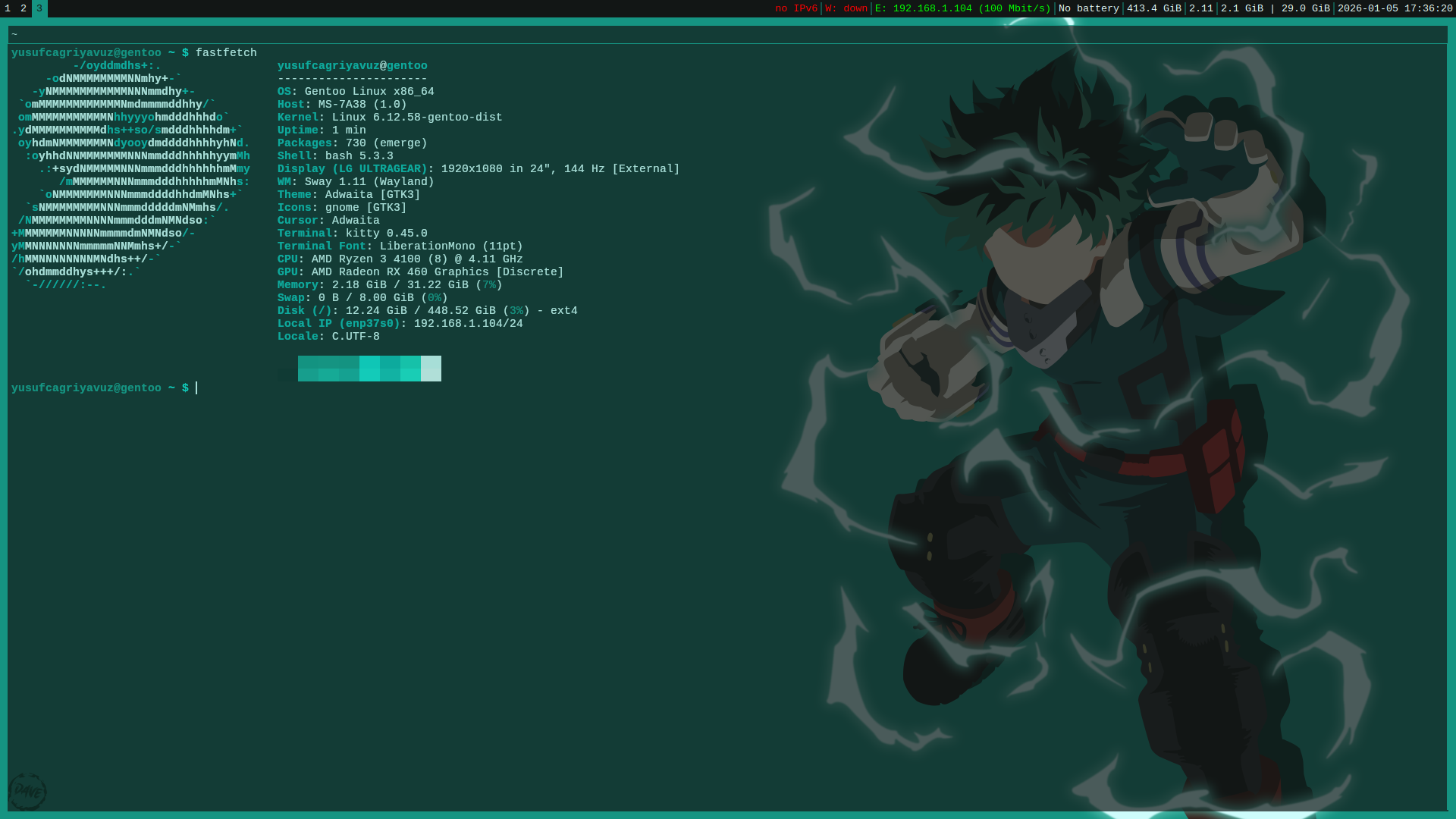Click the fastfetch header "yusufcagriyavuz@gentoo" above the dashes

[x=353, y=66]
